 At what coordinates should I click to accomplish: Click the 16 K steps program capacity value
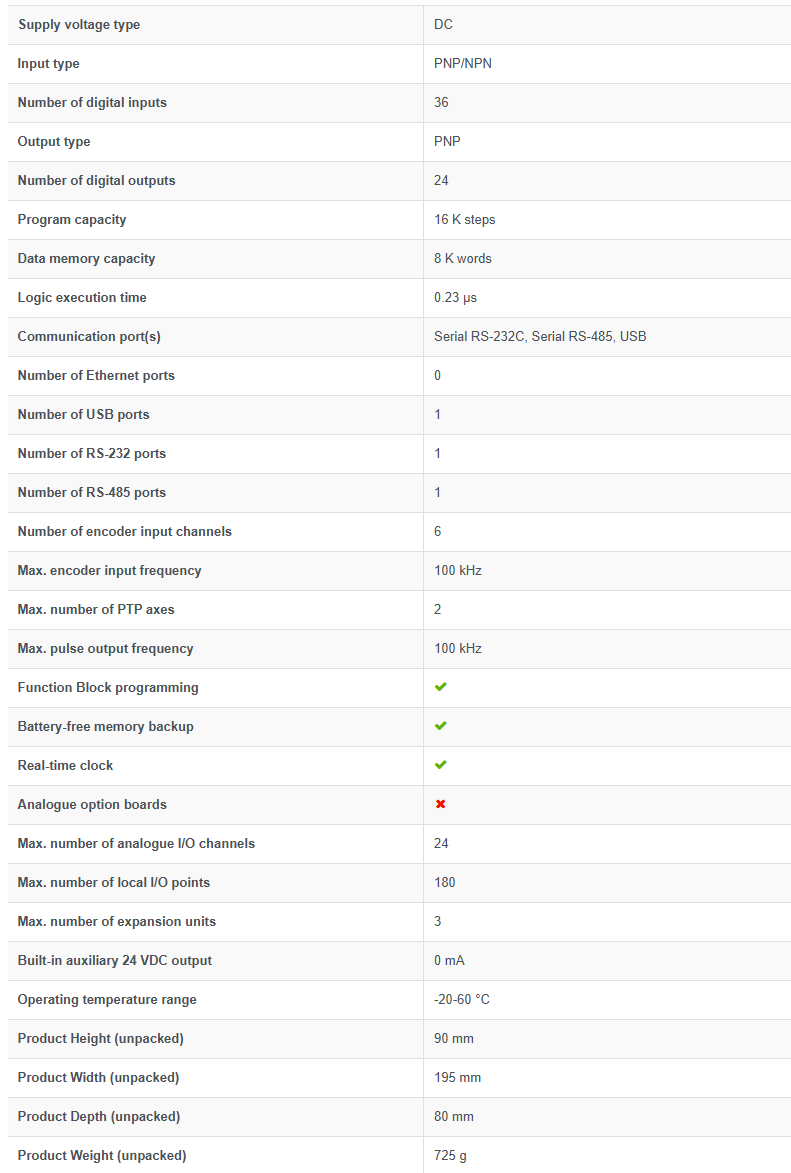(464, 219)
